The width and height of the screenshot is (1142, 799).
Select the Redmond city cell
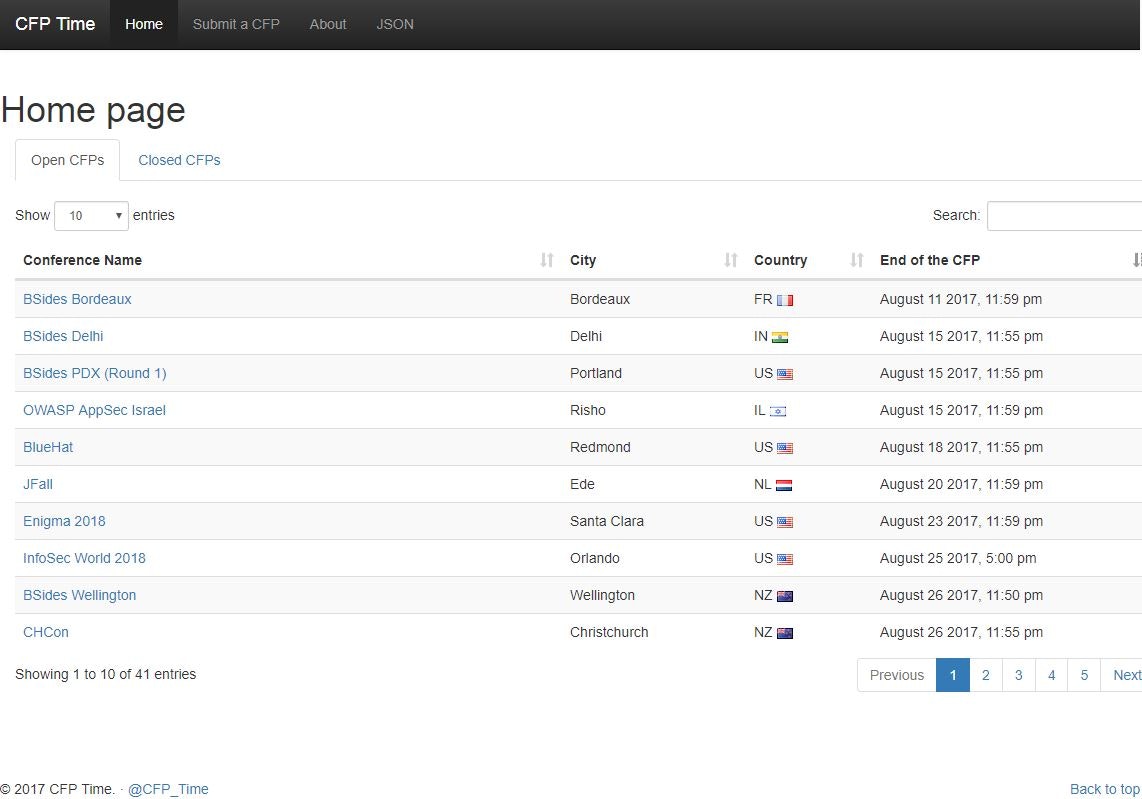(600, 447)
